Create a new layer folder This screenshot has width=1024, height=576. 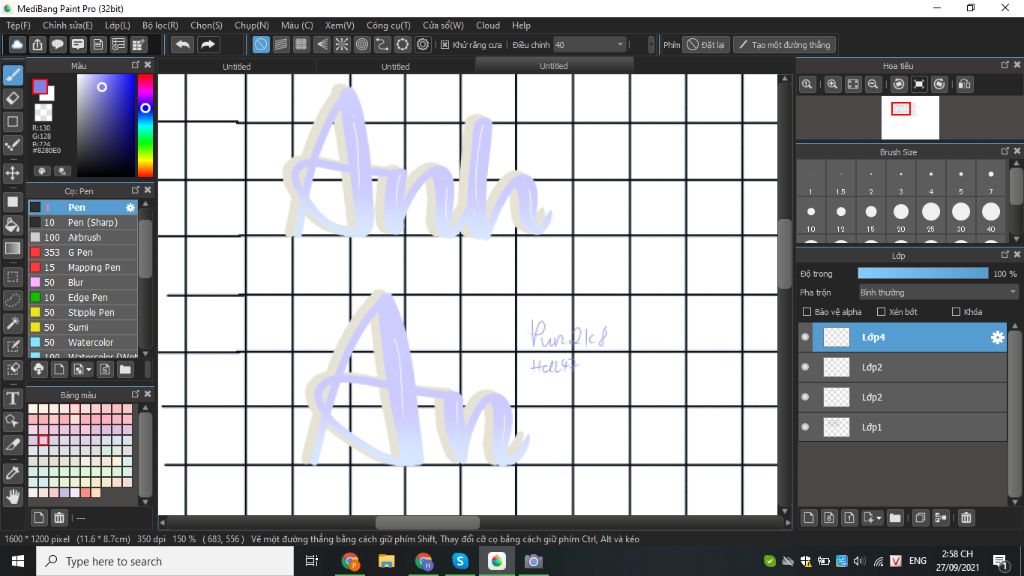895,518
